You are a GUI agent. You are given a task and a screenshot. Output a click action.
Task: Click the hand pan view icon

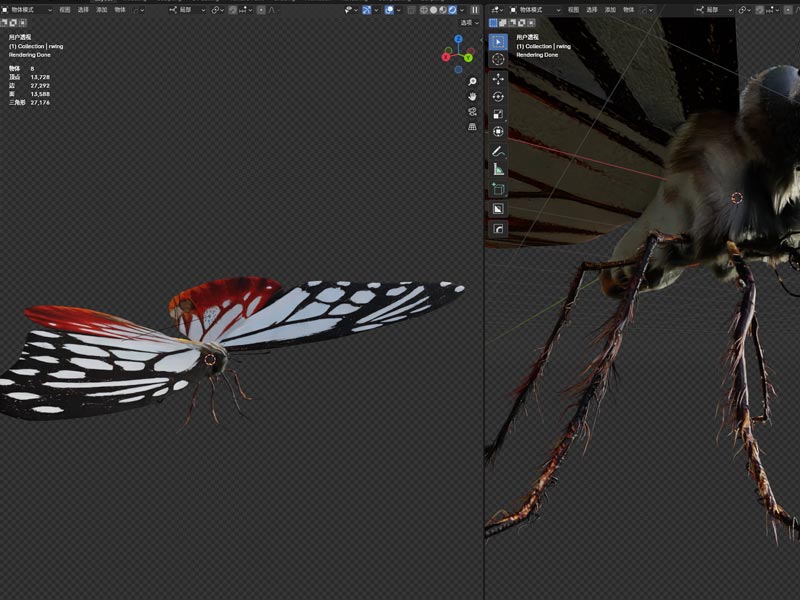coord(472,96)
